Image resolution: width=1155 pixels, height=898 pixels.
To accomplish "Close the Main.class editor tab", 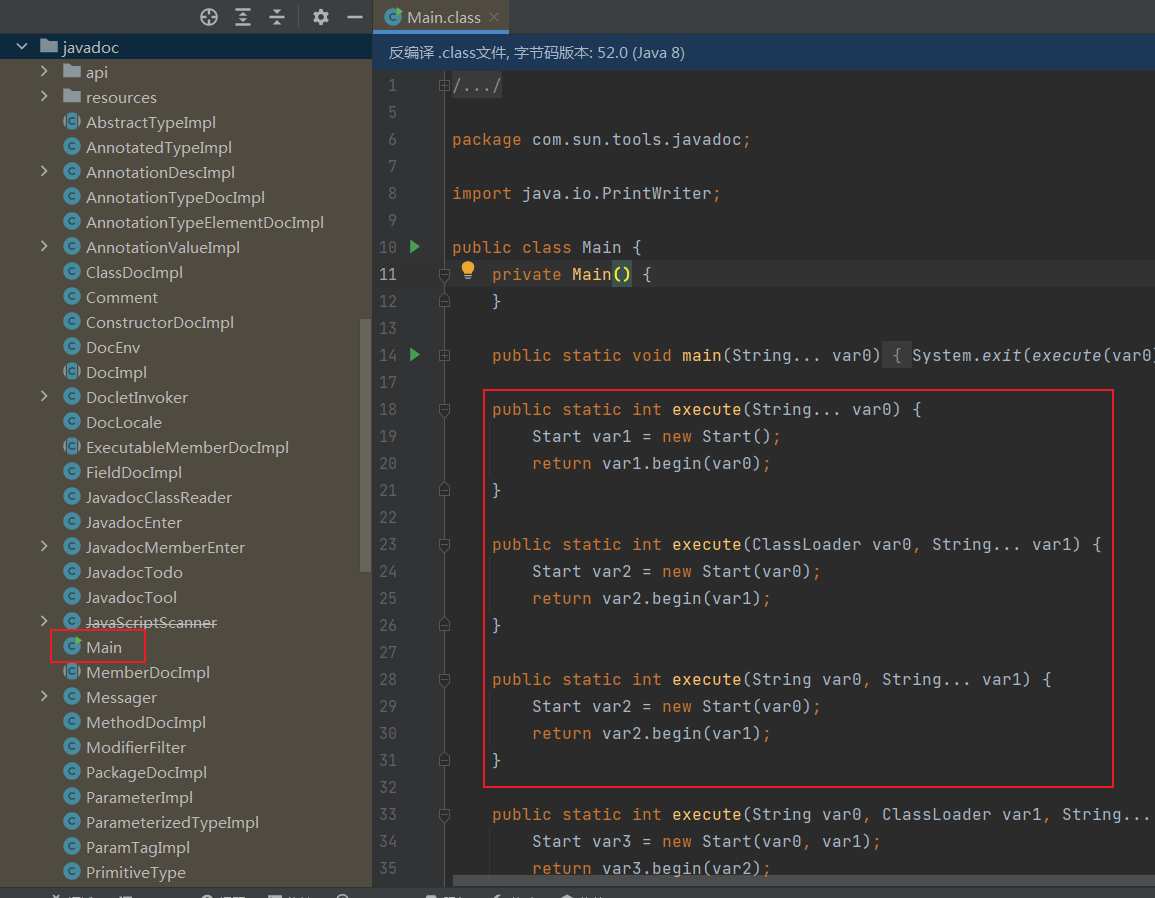I will point(494,17).
